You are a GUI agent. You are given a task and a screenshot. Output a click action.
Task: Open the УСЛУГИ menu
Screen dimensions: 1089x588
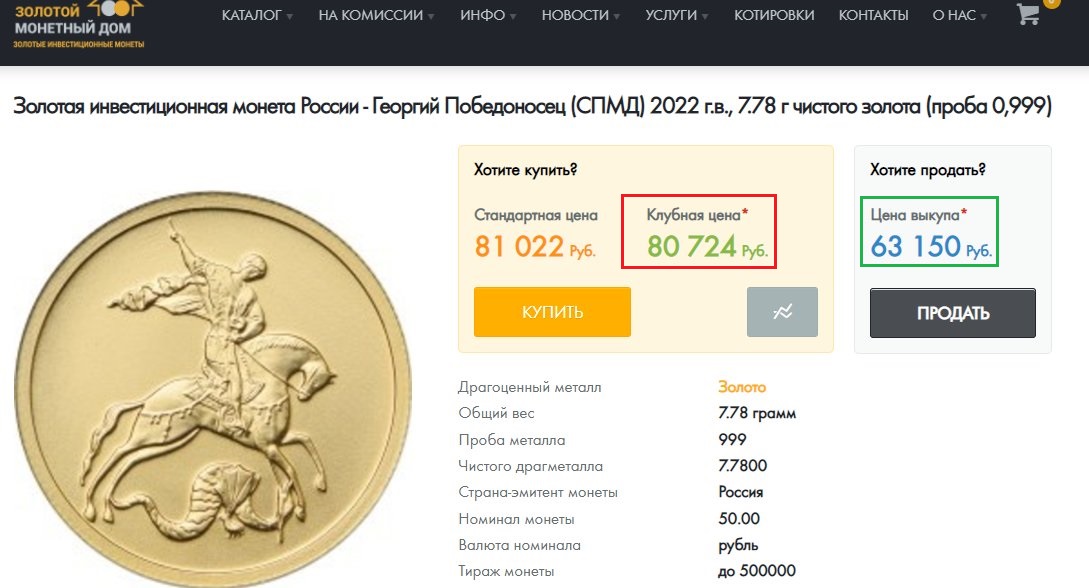click(x=676, y=15)
